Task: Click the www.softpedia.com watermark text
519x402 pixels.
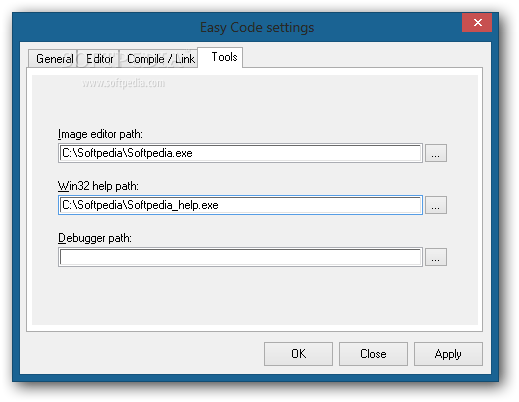Action: (124, 83)
